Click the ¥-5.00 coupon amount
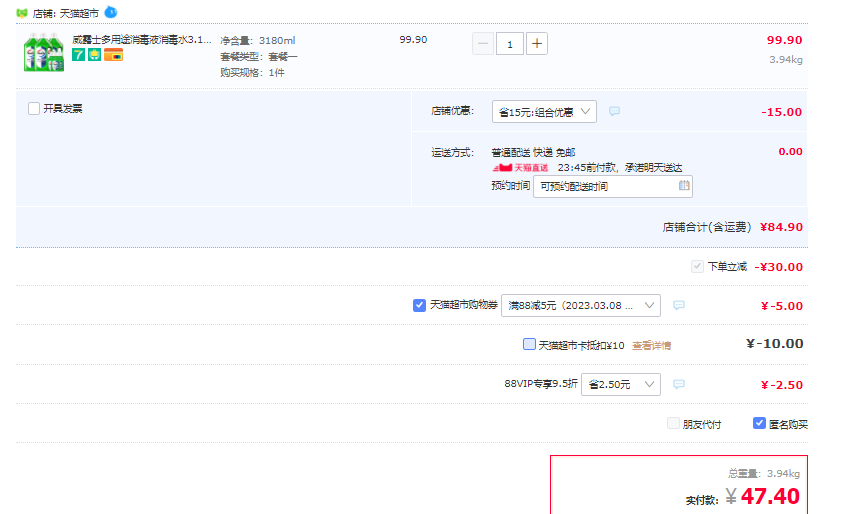Viewport: 845px width, 514px height. [x=781, y=306]
